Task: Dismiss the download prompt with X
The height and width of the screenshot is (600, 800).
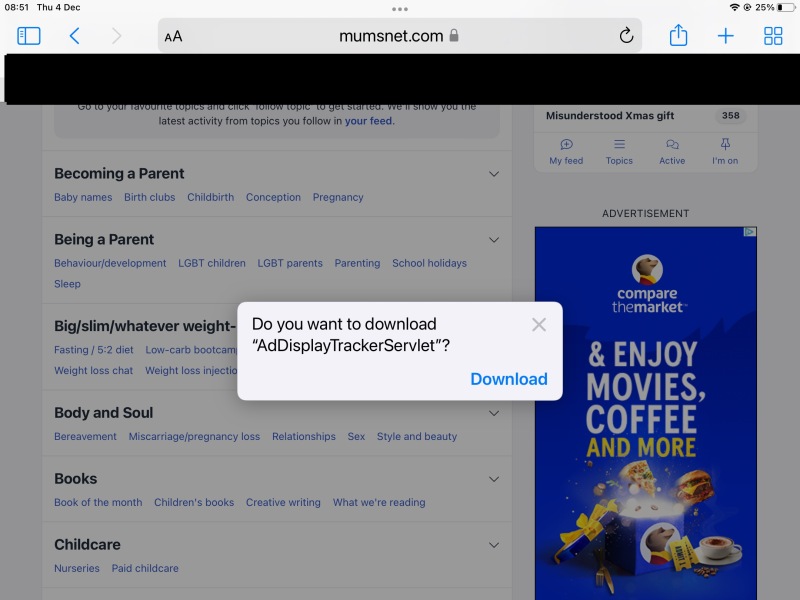Action: pos(539,324)
